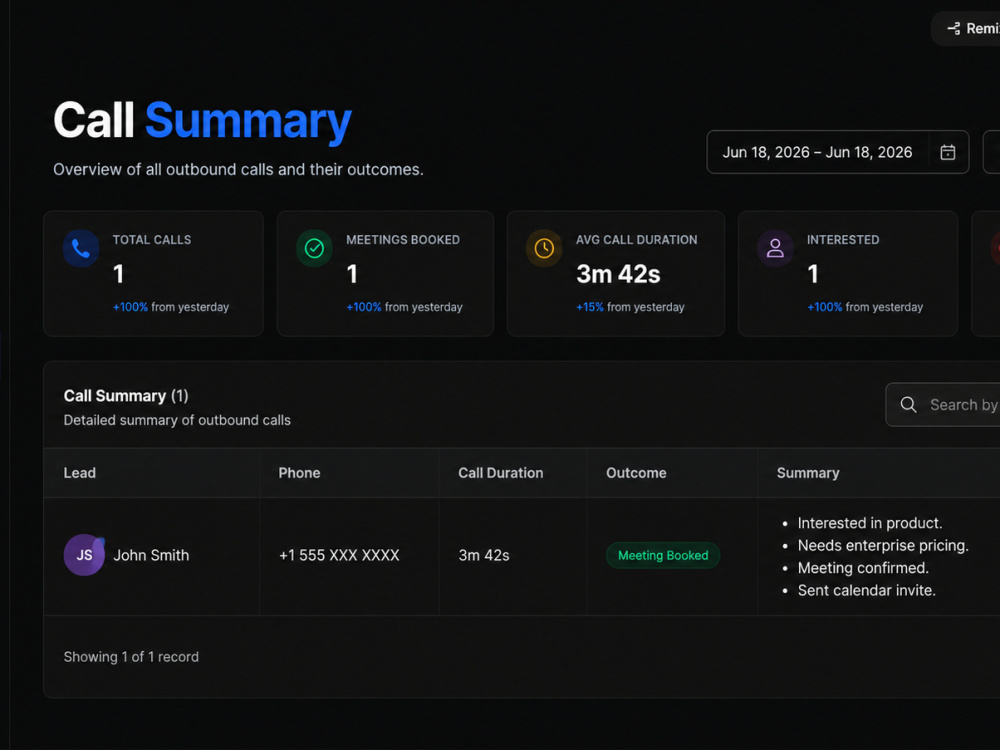1000x750 pixels.
Task: Click the search magnifier icon
Action: (x=908, y=404)
